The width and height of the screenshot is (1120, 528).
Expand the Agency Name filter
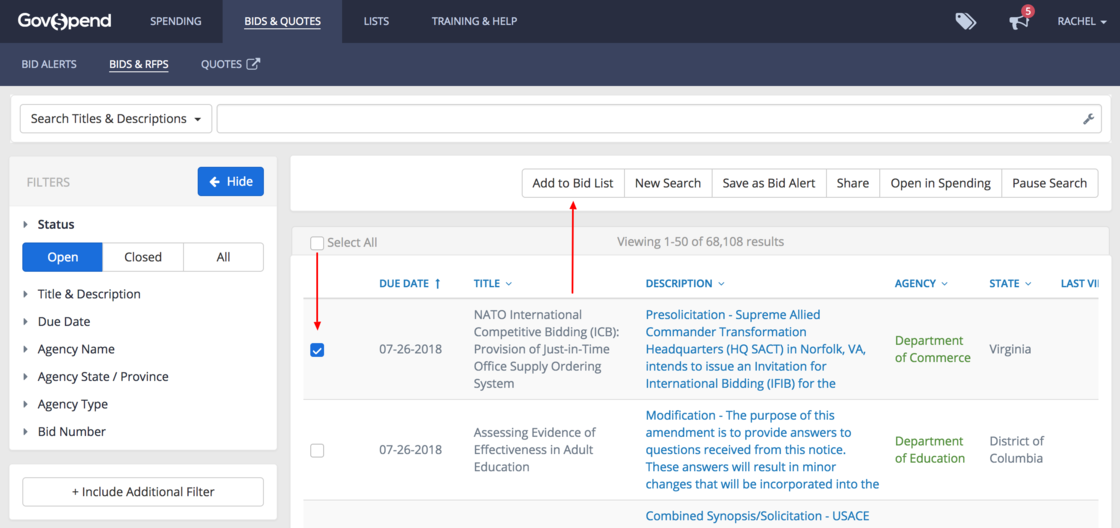pos(76,349)
